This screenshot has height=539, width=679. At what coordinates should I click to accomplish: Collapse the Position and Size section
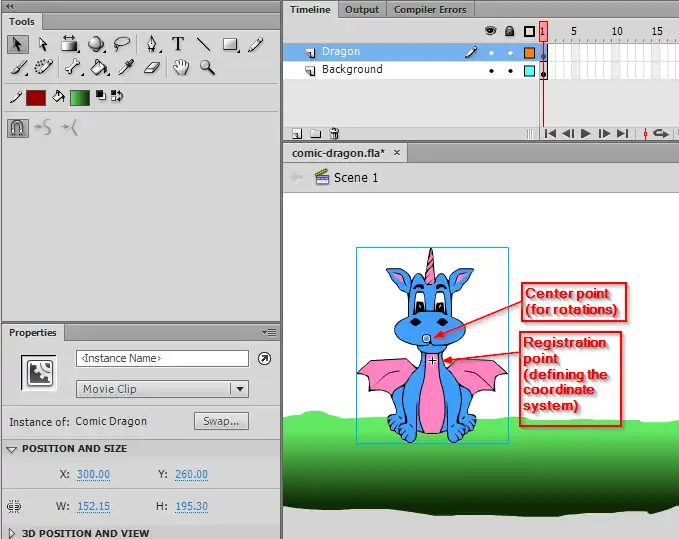(12, 449)
